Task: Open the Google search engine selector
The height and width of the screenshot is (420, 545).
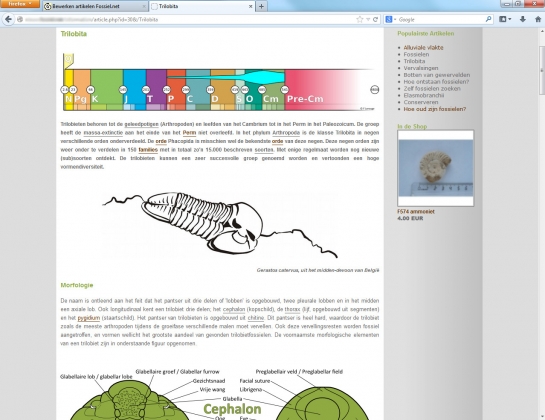Action: click(x=390, y=19)
